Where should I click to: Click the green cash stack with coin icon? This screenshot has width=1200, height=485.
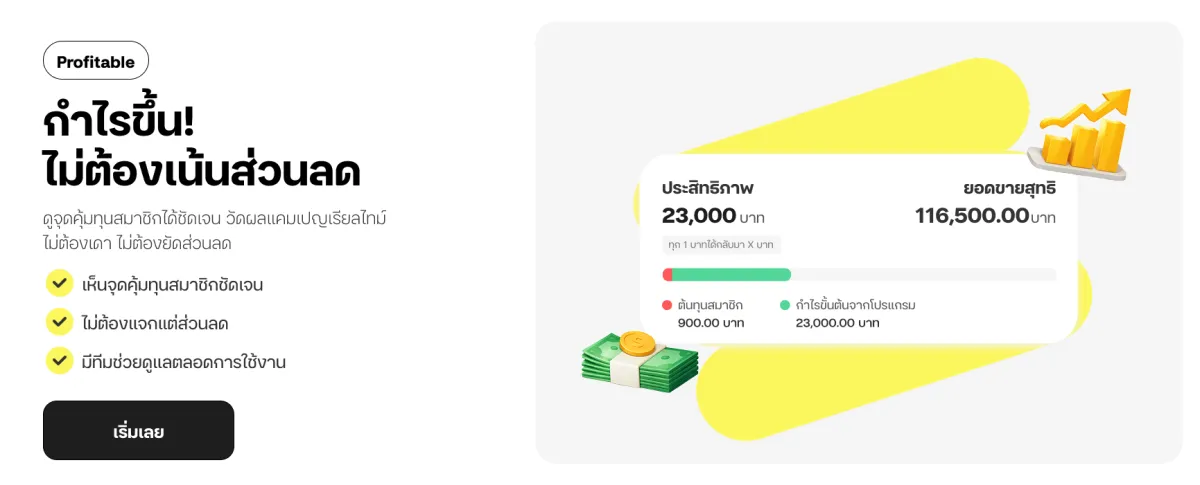coord(640,362)
